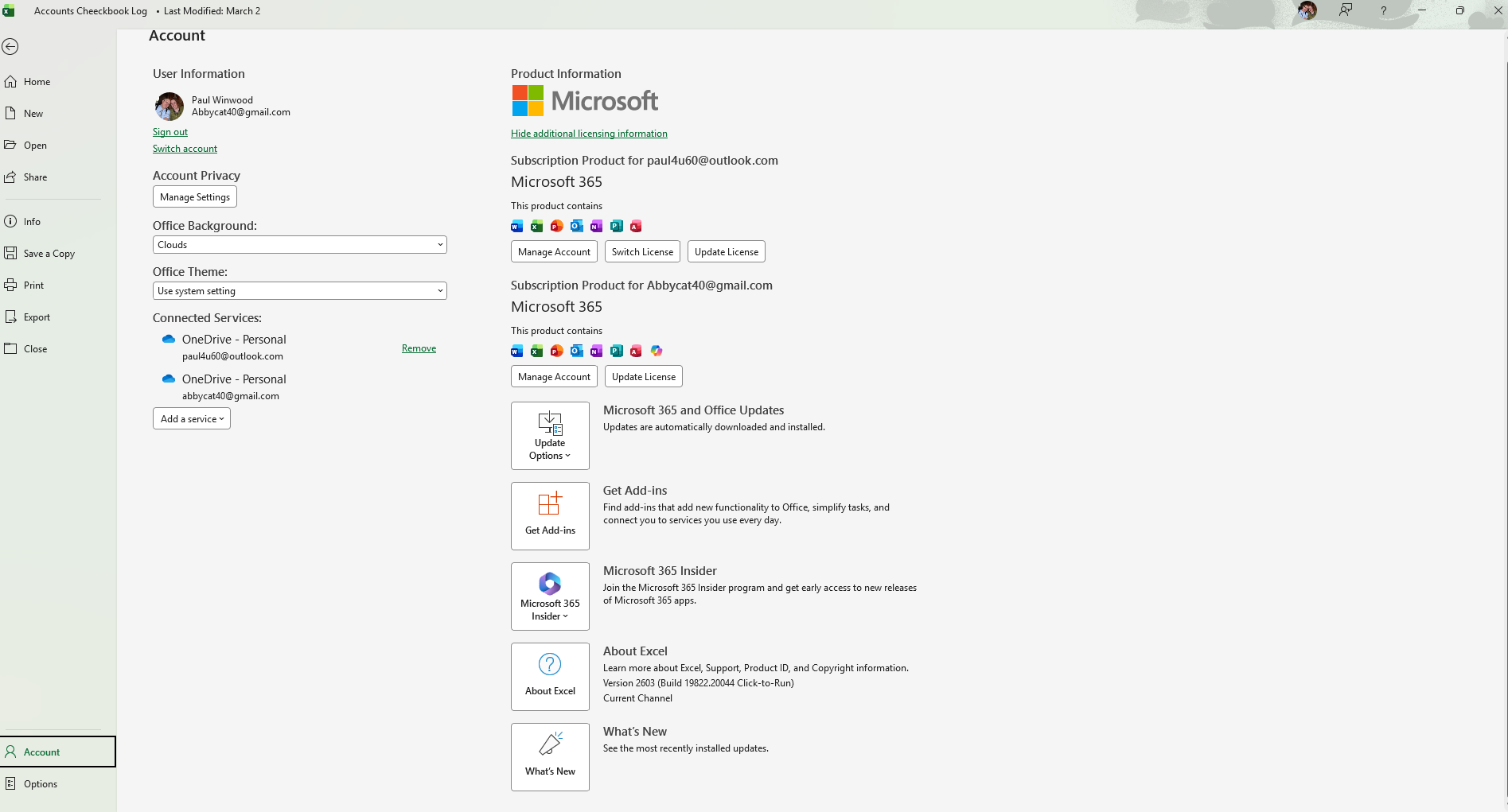Screen dimensions: 1508x812
Task: Close the workbook via Close entry
Action: [58, 349]
